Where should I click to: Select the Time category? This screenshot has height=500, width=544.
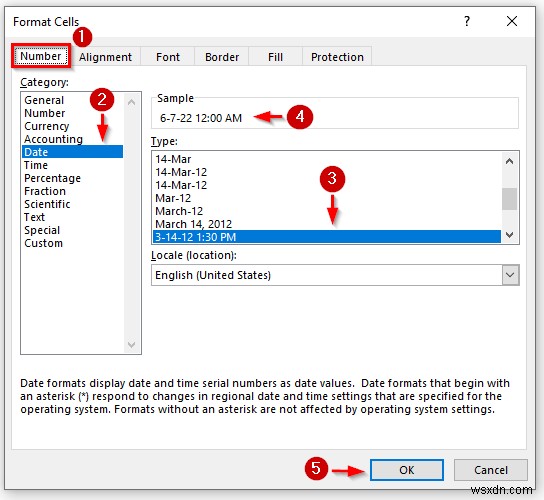(x=72, y=165)
